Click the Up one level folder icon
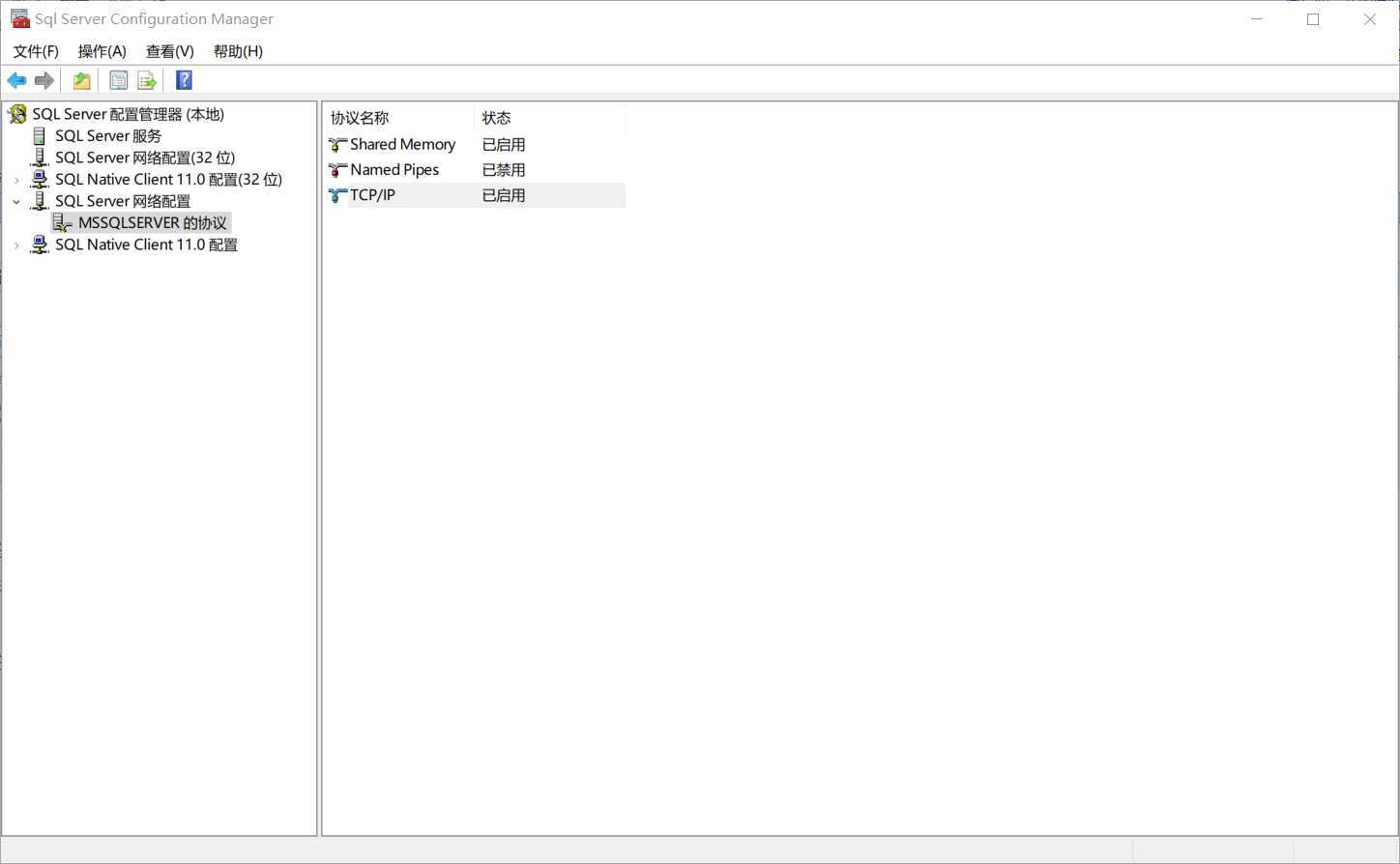Viewport: 1400px width, 864px height. click(82, 80)
